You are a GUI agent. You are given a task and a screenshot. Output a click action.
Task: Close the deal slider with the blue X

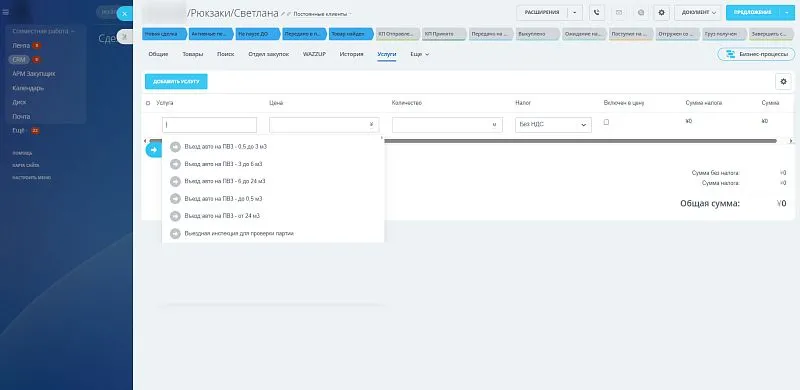[124, 14]
